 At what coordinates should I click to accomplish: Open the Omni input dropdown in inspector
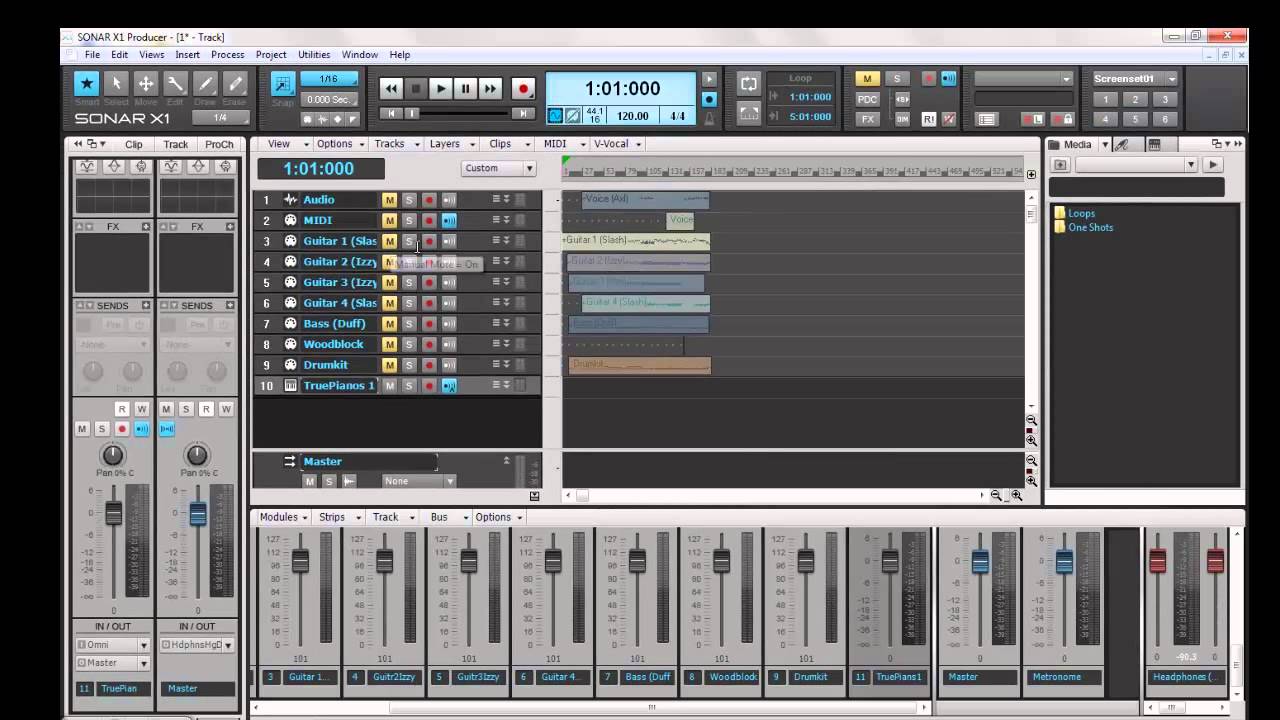tap(113, 645)
